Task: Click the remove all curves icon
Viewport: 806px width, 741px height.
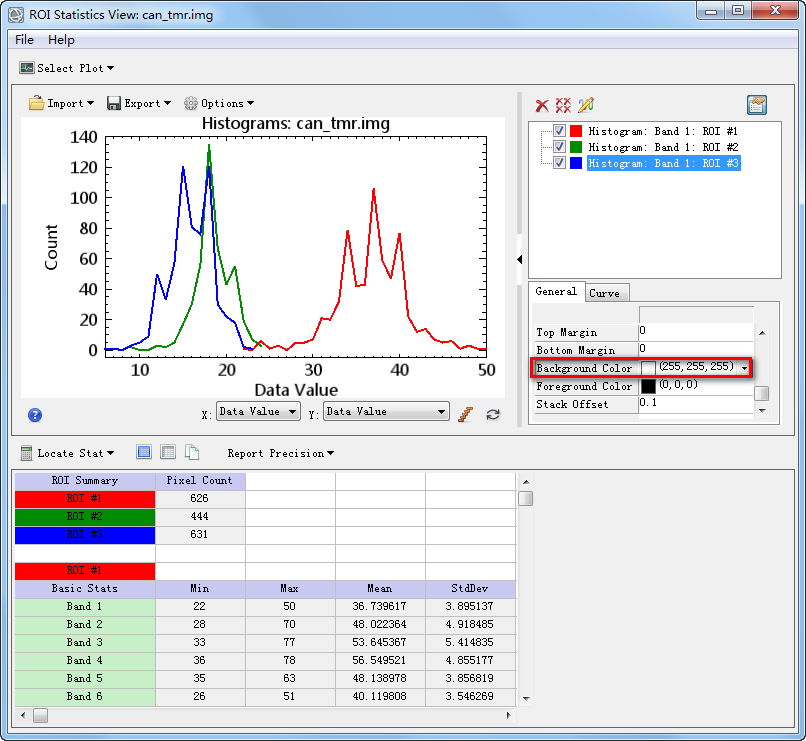Action: 563,105
